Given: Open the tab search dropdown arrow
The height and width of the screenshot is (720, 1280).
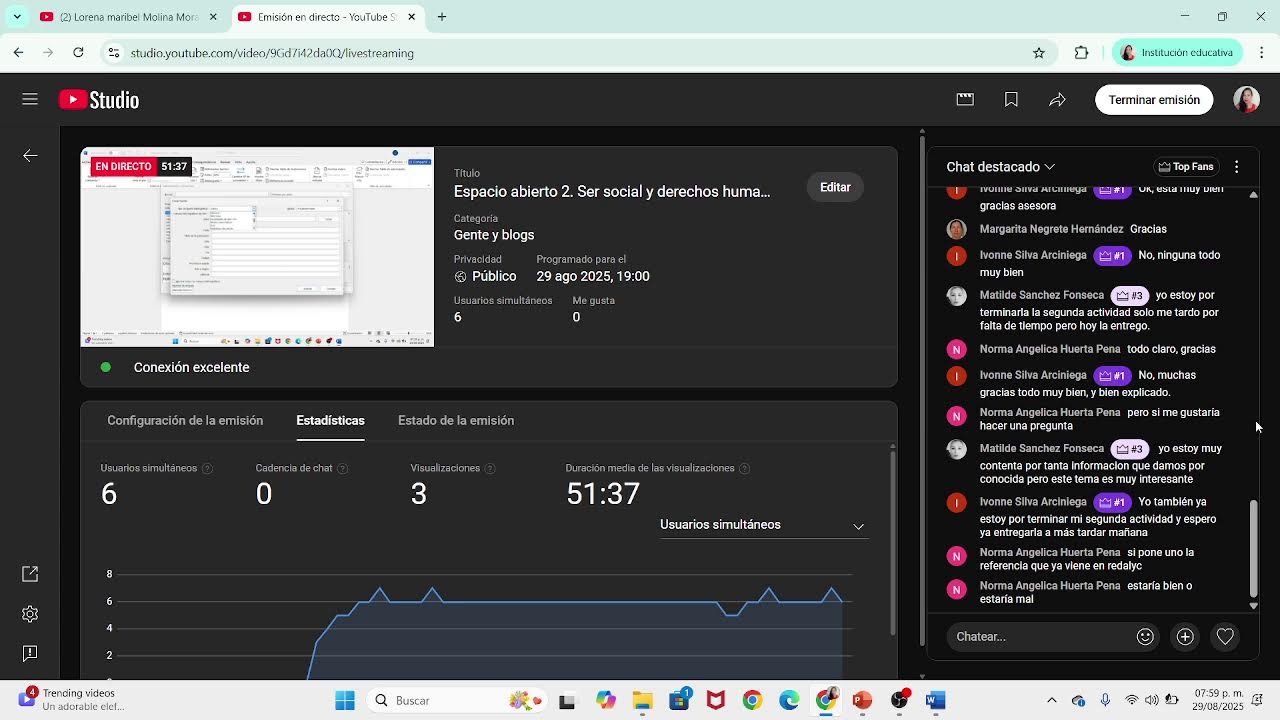Looking at the screenshot, I should [x=18, y=17].
